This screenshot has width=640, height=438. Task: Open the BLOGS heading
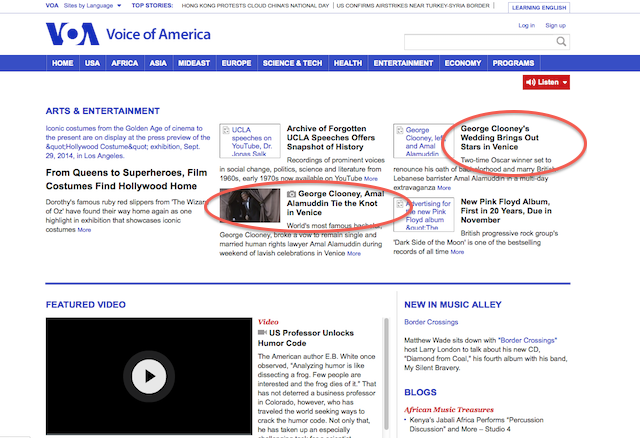click(x=420, y=392)
